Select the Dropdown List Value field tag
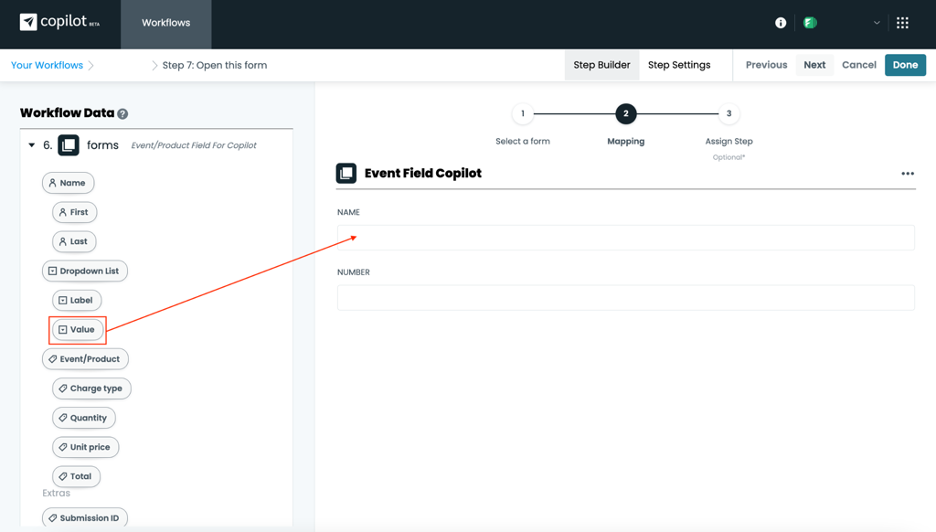Image resolution: width=936 pixels, height=532 pixels. point(77,329)
